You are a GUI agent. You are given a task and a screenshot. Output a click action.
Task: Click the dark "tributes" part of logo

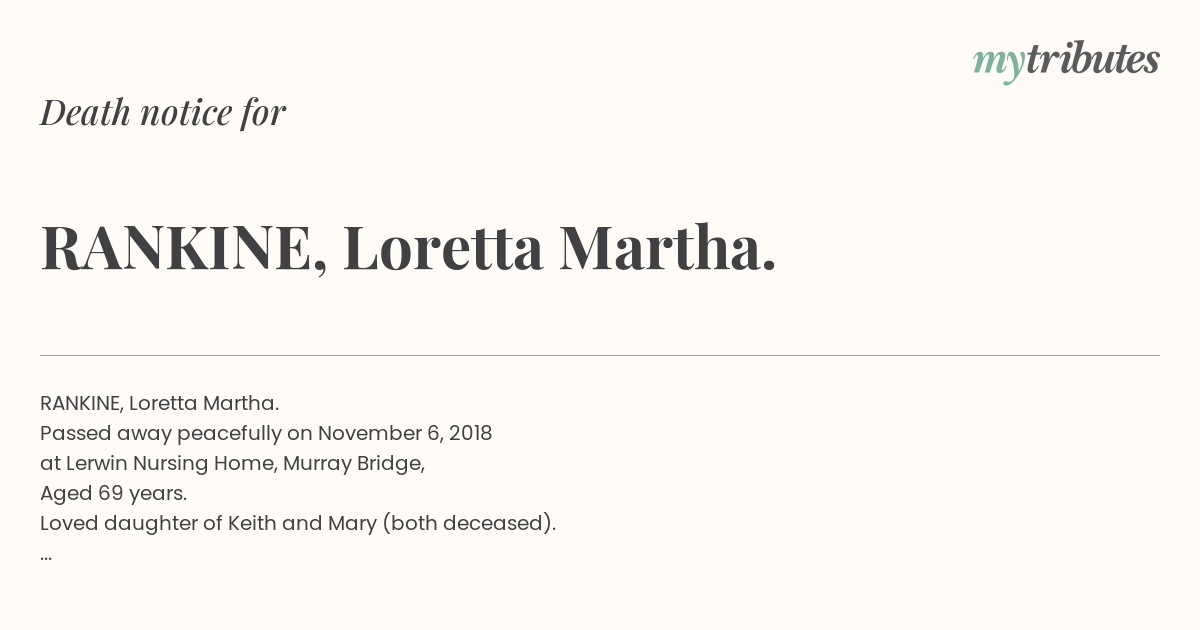point(1093,59)
